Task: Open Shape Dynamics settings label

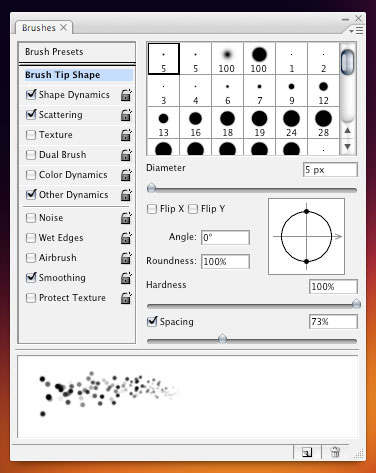Action: [74, 95]
